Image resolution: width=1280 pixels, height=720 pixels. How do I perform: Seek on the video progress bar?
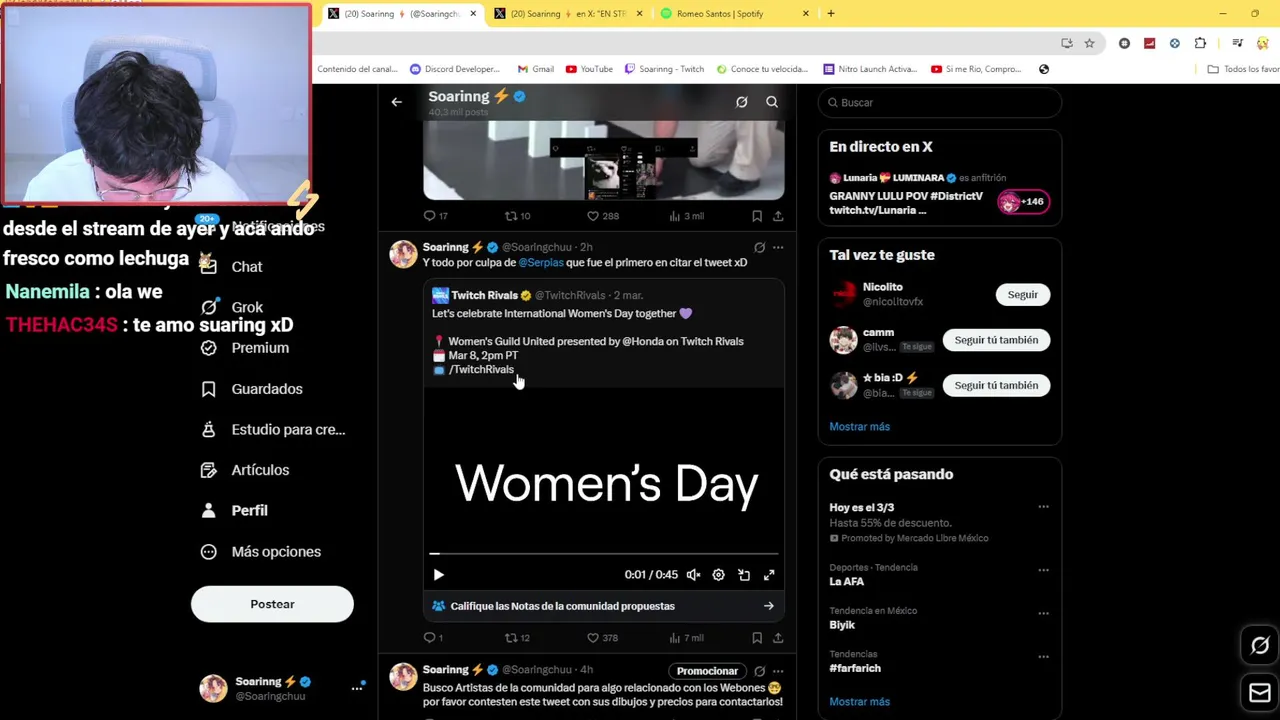point(604,553)
